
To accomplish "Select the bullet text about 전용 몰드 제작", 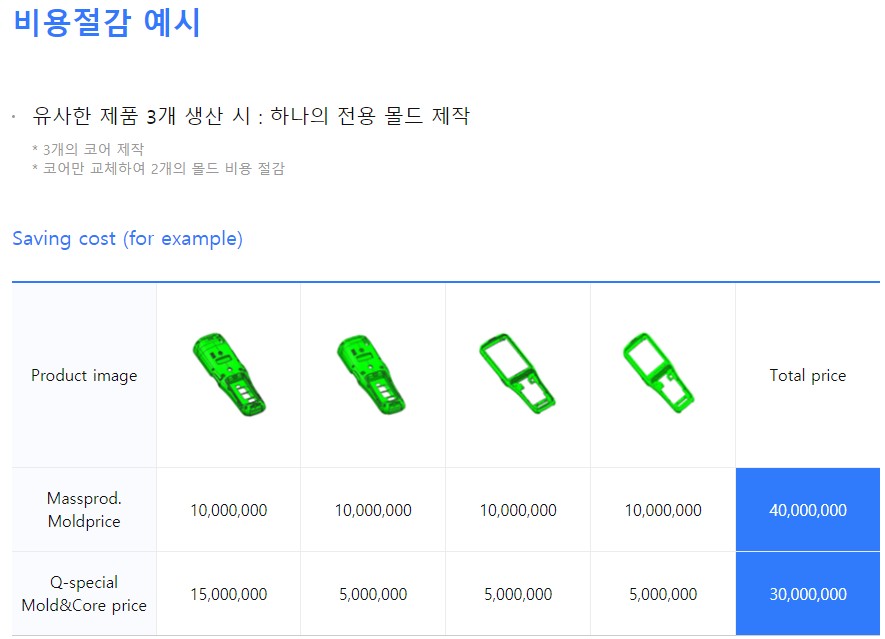I will coord(251,116).
